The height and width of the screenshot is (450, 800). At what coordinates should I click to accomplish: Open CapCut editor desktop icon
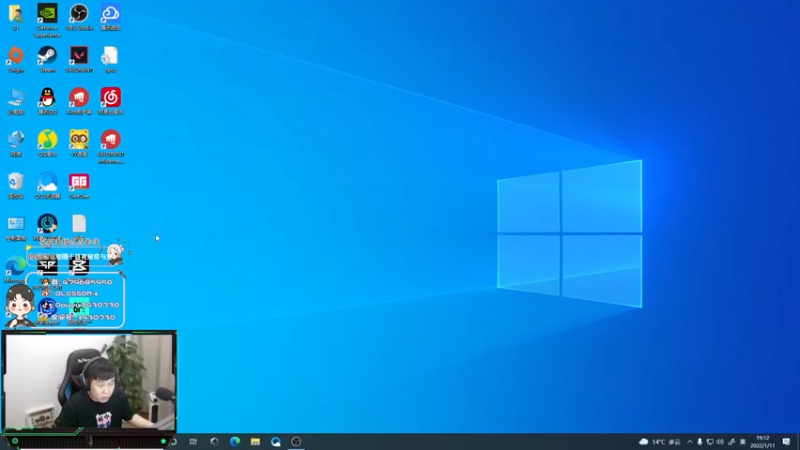pos(79,265)
